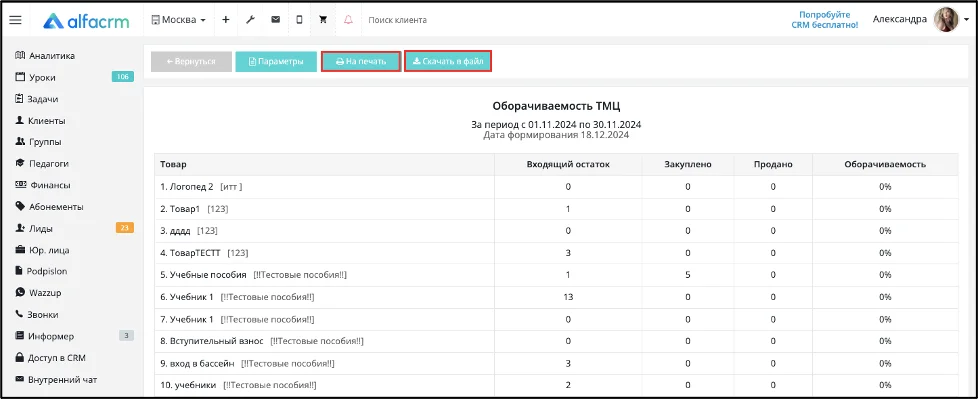The image size is (979, 400).
Task: Expand the Москва branch dropdown
Action: (179, 20)
